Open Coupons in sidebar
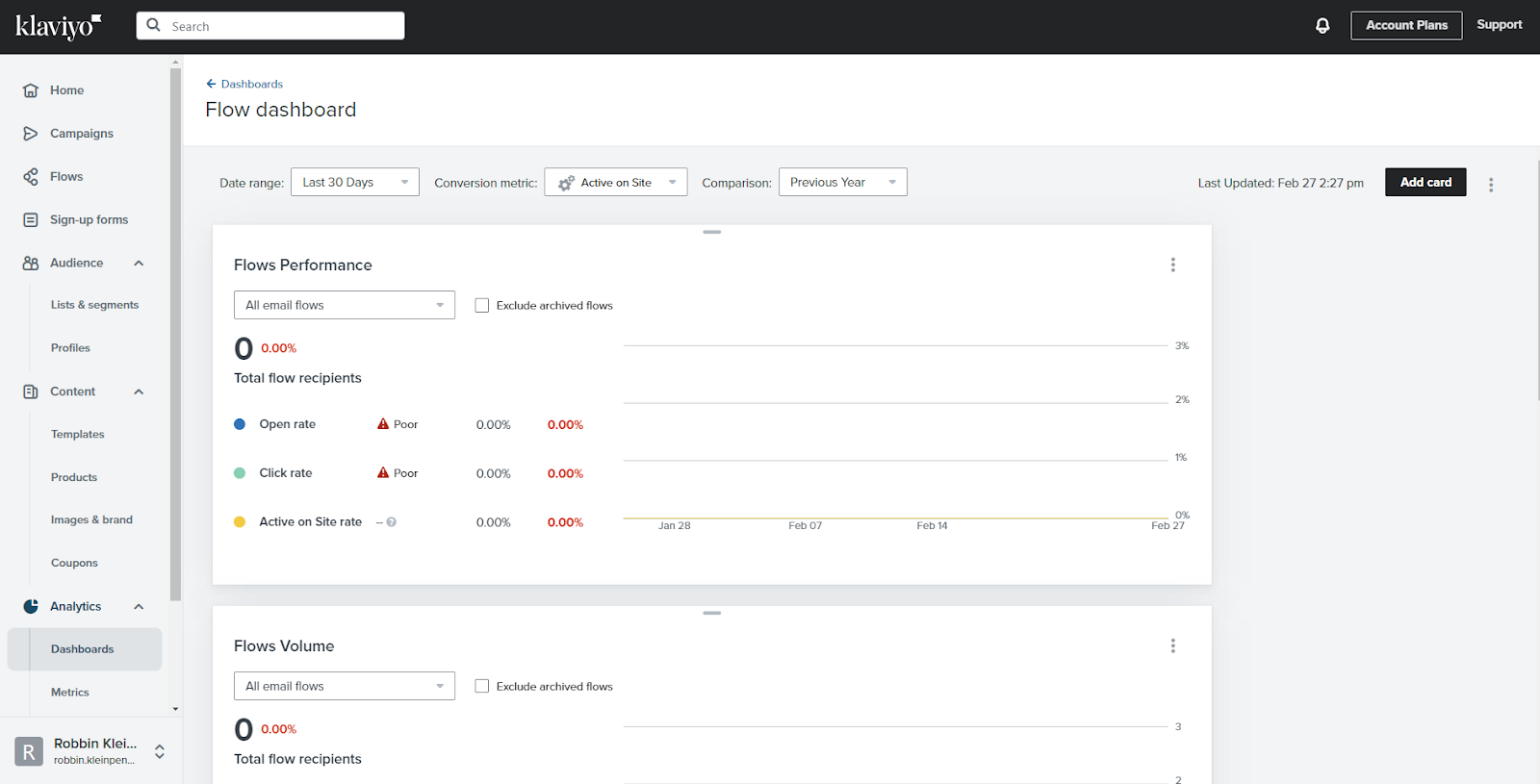The image size is (1540, 784). 74,564
